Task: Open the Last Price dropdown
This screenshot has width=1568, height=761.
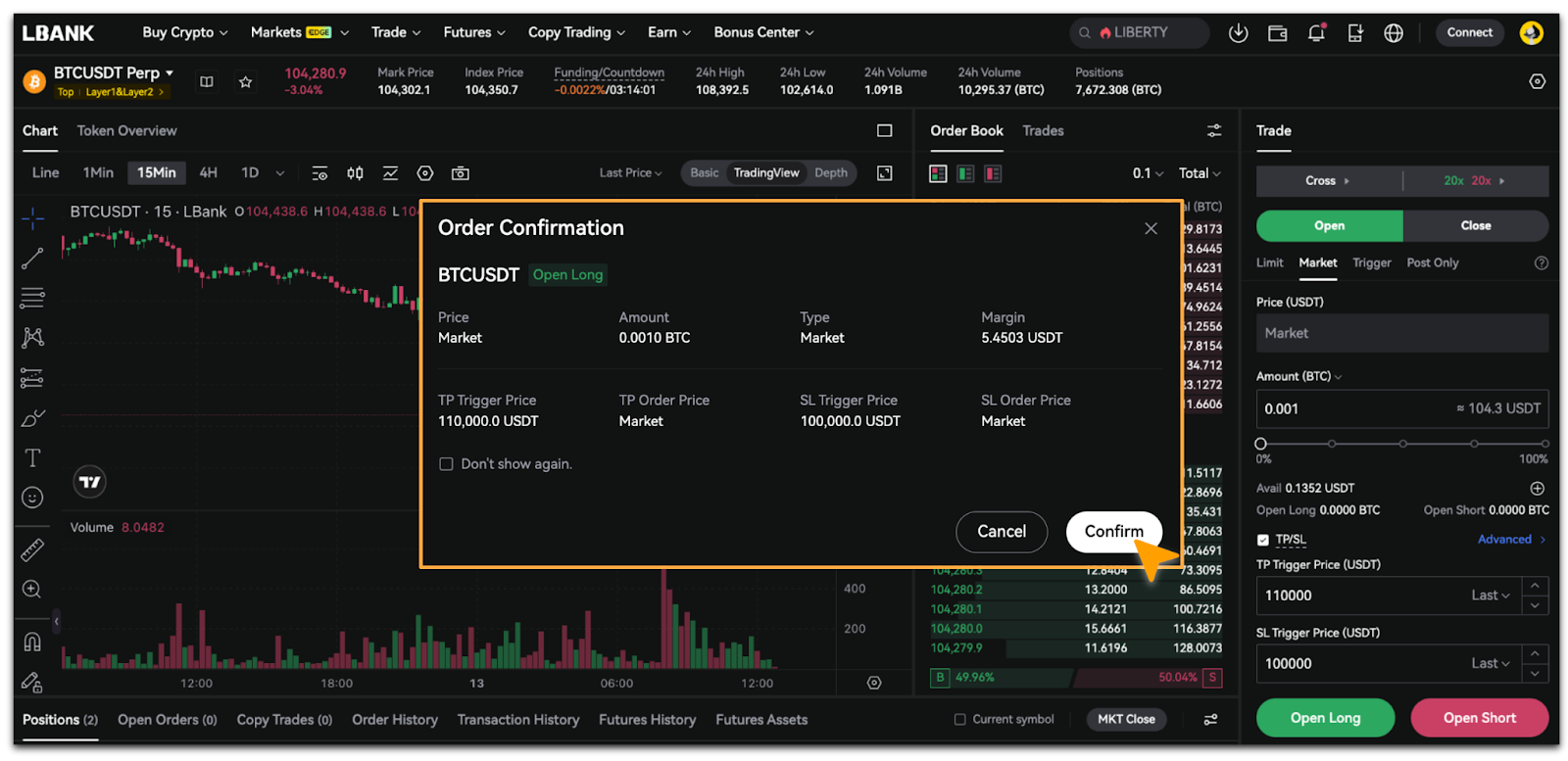Action: (630, 173)
